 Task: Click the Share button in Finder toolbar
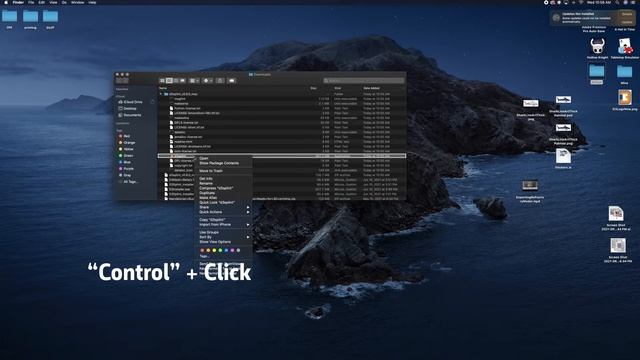(x=220, y=81)
